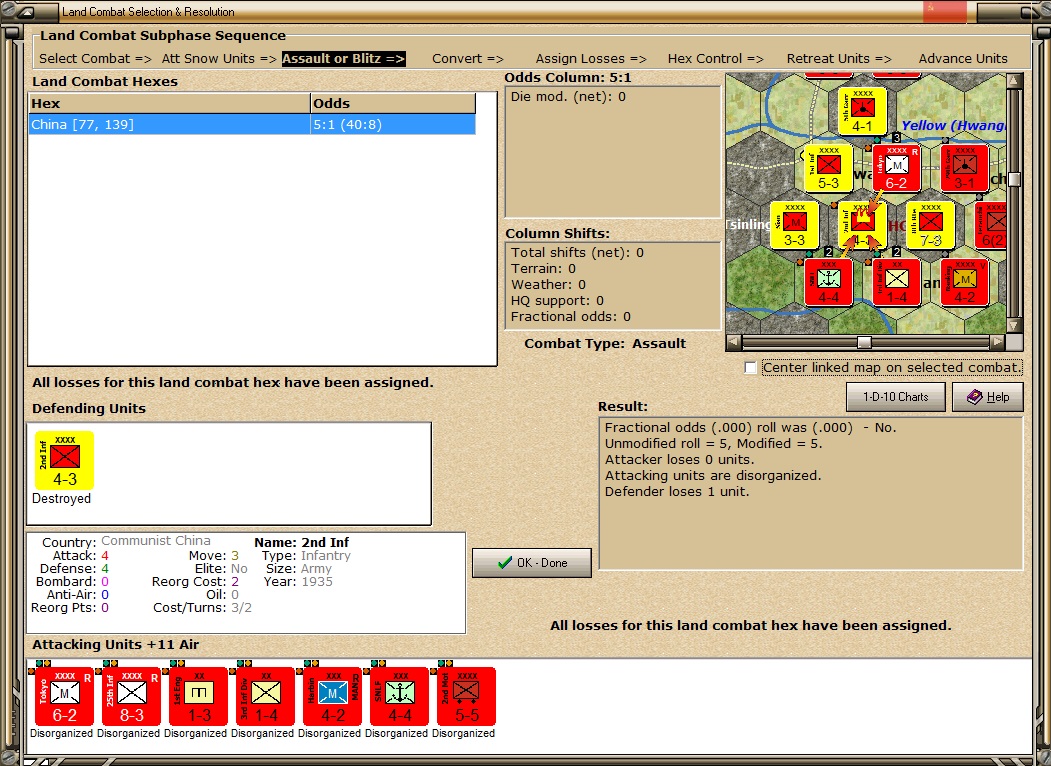1051x766 pixels.
Task: Click the 4-1 garrison counter on map
Action: 863,111
